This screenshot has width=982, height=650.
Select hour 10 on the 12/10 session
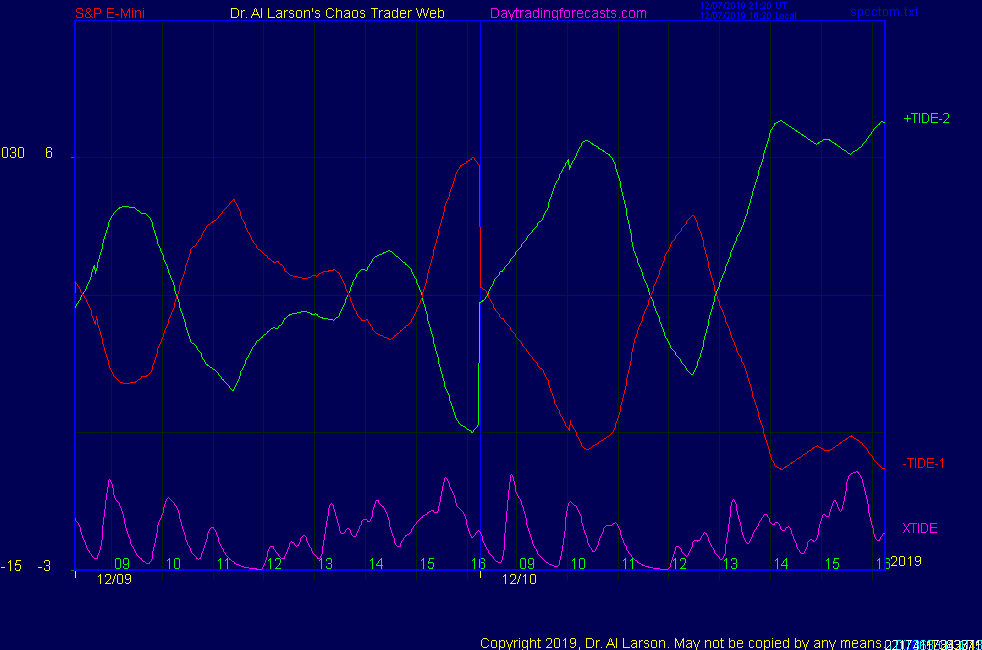578,564
